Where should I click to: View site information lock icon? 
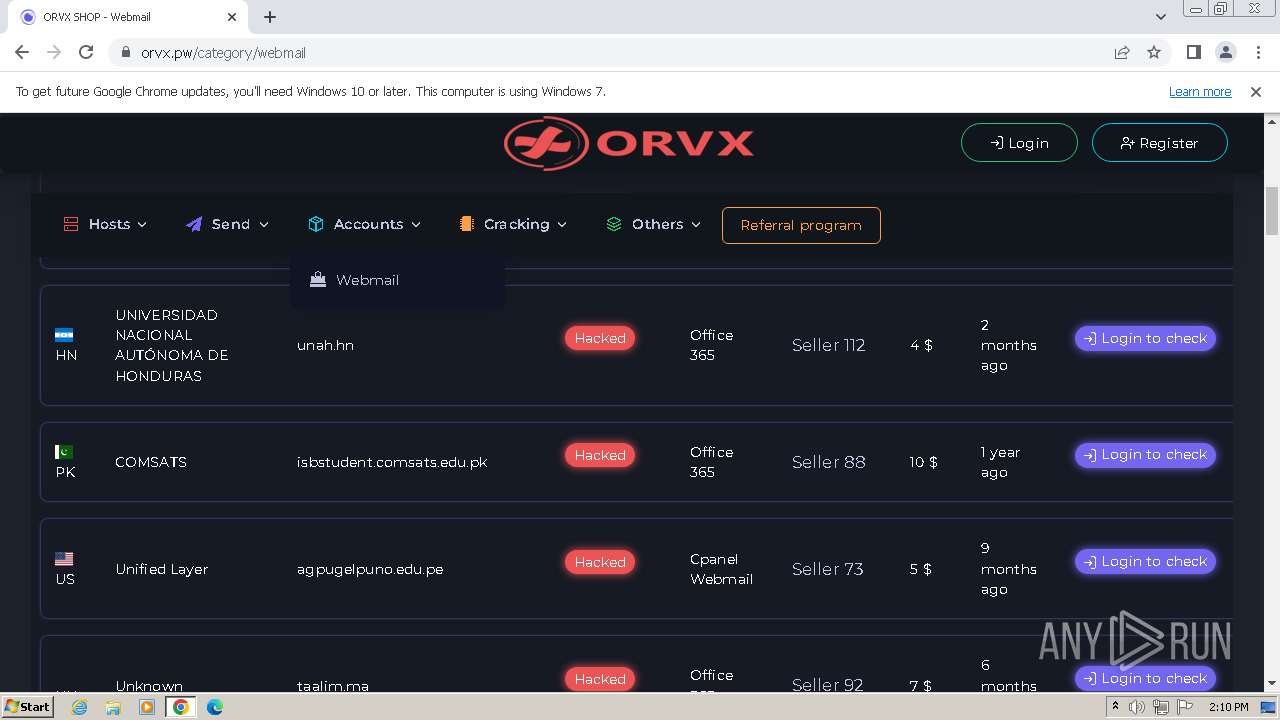tap(125, 52)
